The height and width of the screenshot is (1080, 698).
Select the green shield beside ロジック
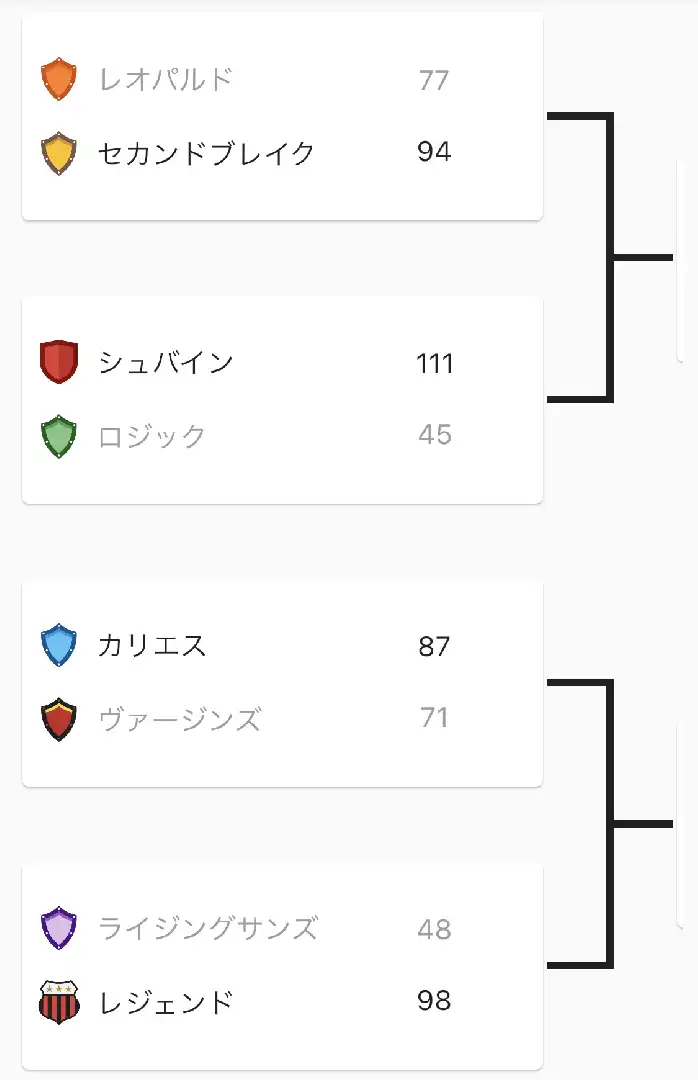pos(59,436)
